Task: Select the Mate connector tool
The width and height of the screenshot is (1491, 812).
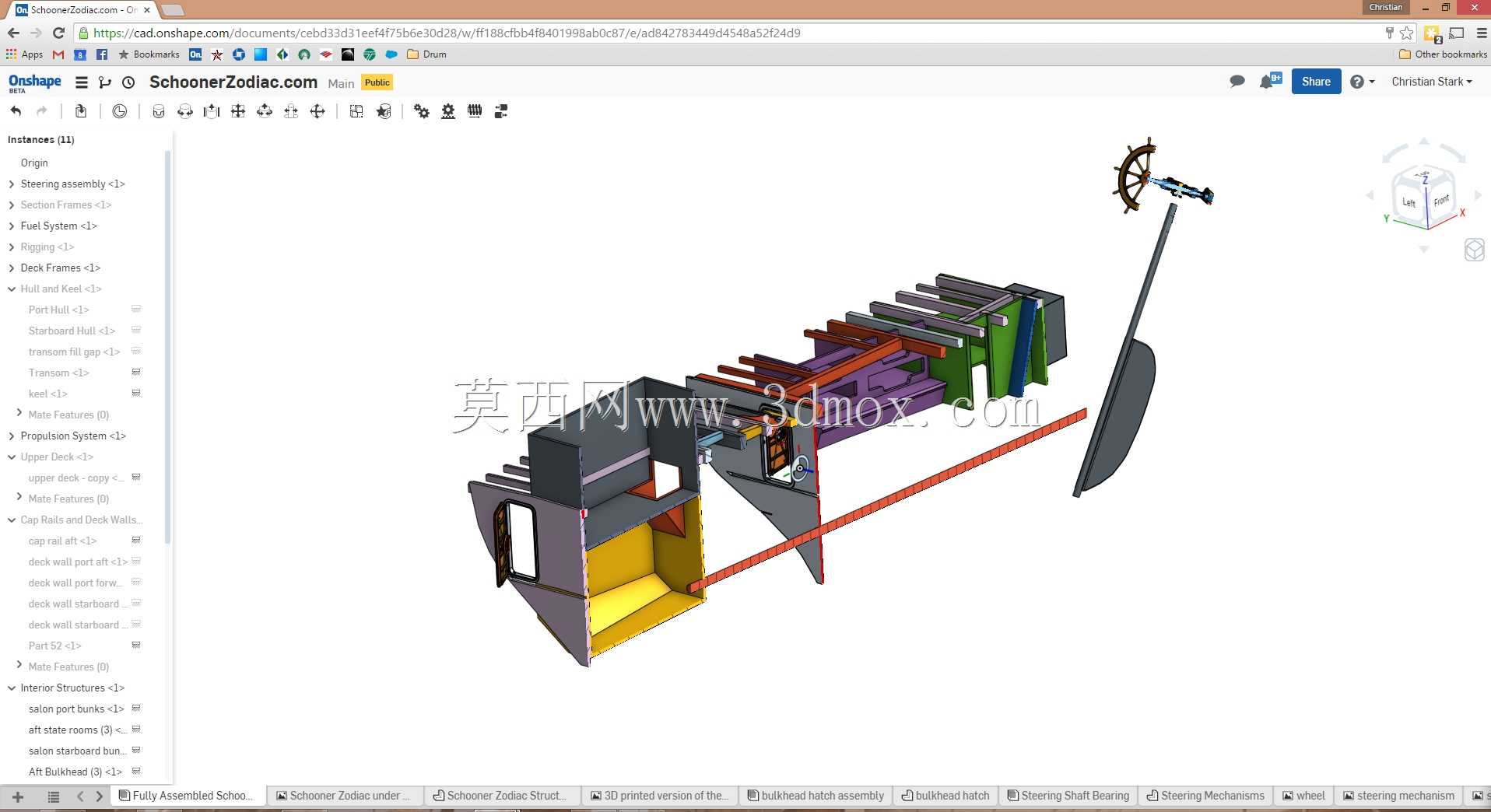Action: pyautogui.click(x=384, y=111)
